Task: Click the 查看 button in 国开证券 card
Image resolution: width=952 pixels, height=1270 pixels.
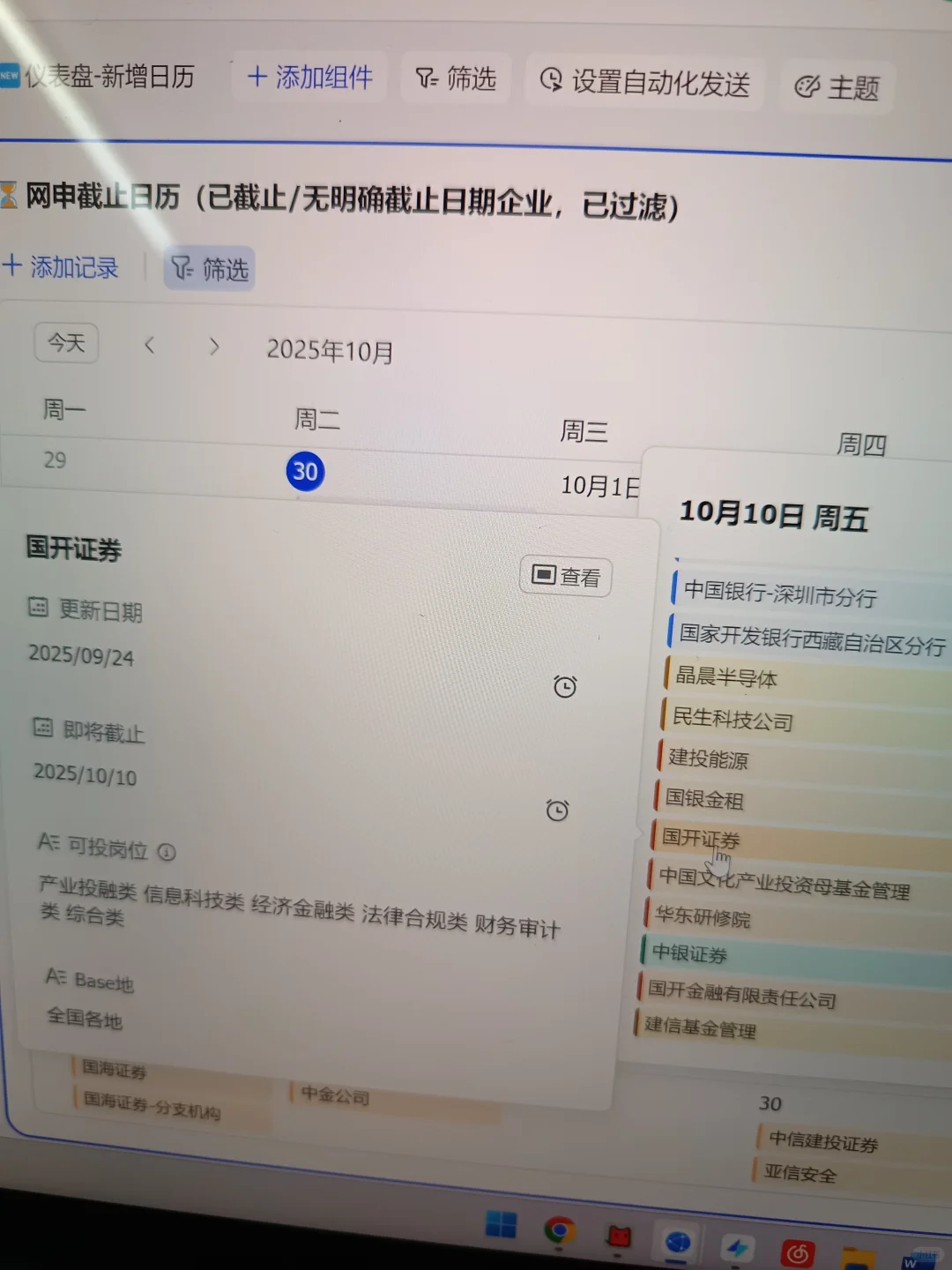Action: coord(566,576)
